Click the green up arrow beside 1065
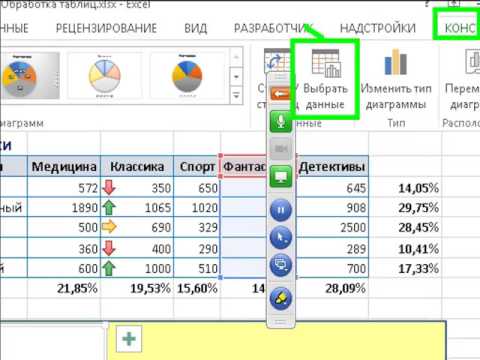480x360 pixels. click(x=109, y=208)
